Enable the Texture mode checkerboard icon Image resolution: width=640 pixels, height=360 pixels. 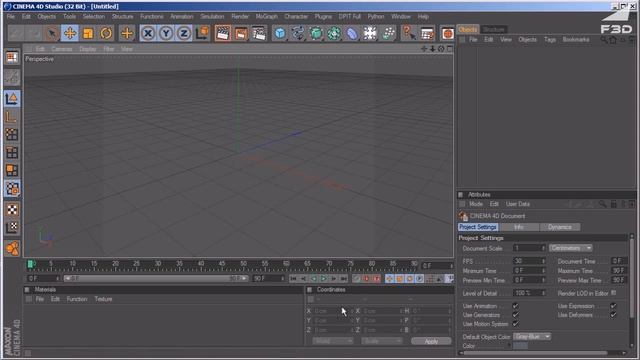(12, 210)
